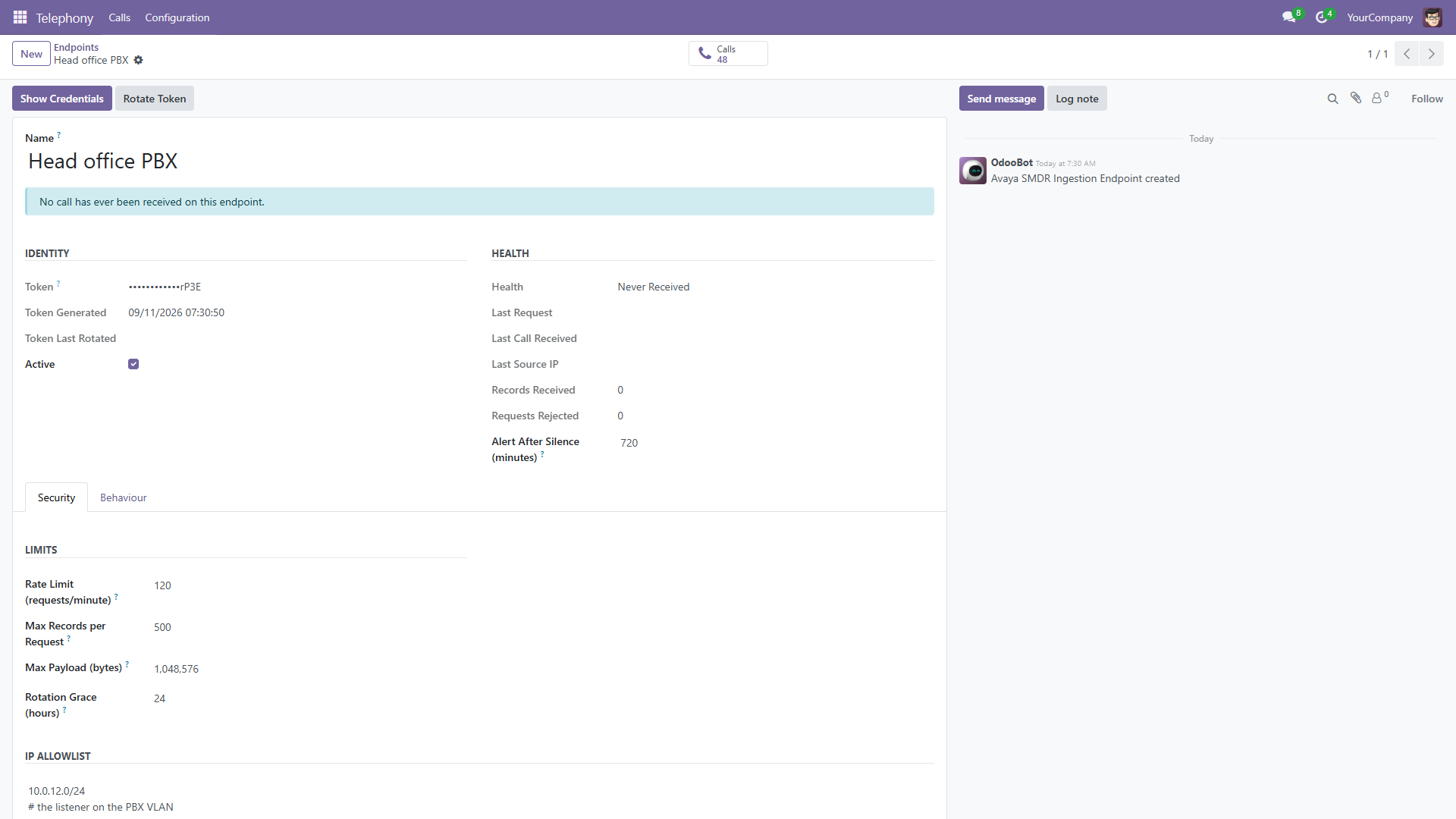Screen dimensions: 1456x819
Task: Click the OdooBot author name
Action: [x=1012, y=162]
